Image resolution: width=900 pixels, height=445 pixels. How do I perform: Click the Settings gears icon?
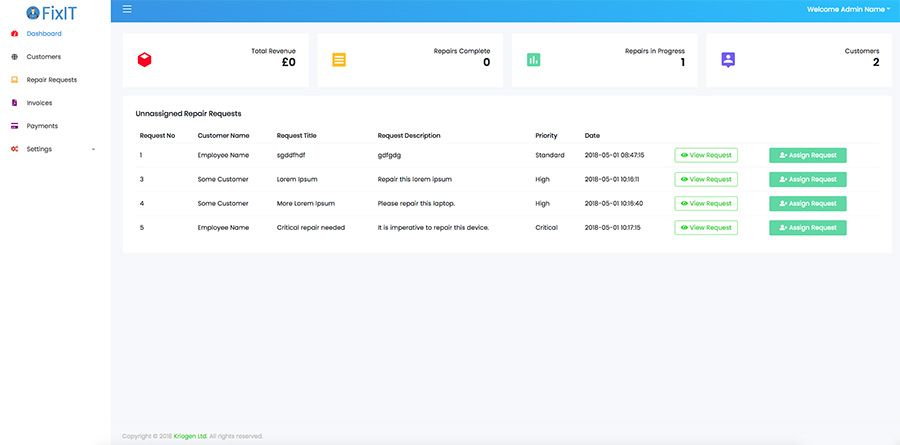click(15, 149)
